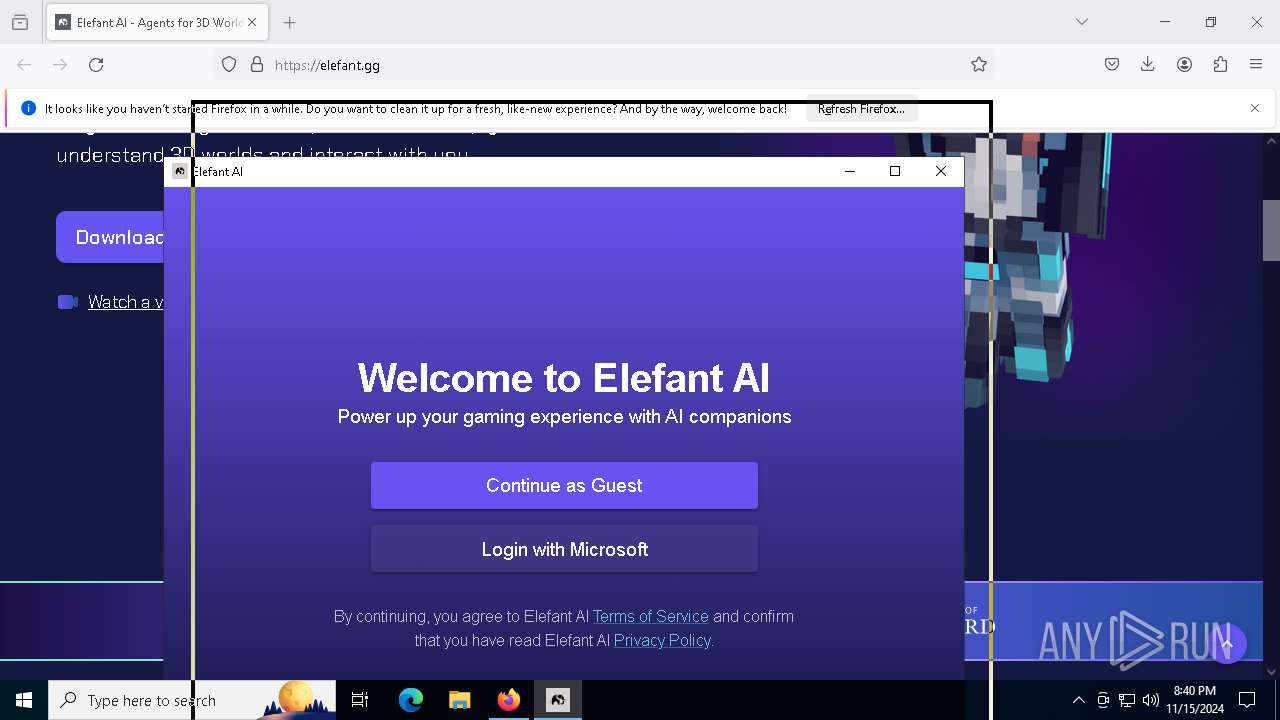The image size is (1280, 720).
Task: Select the Elefant AI - Agents tab
Action: pyautogui.click(x=157, y=22)
